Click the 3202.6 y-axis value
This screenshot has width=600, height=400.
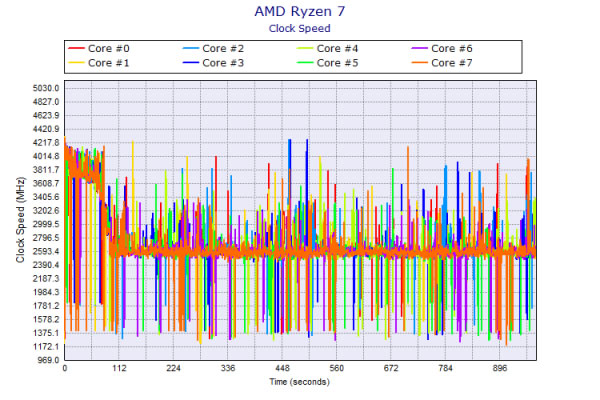[46, 211]
